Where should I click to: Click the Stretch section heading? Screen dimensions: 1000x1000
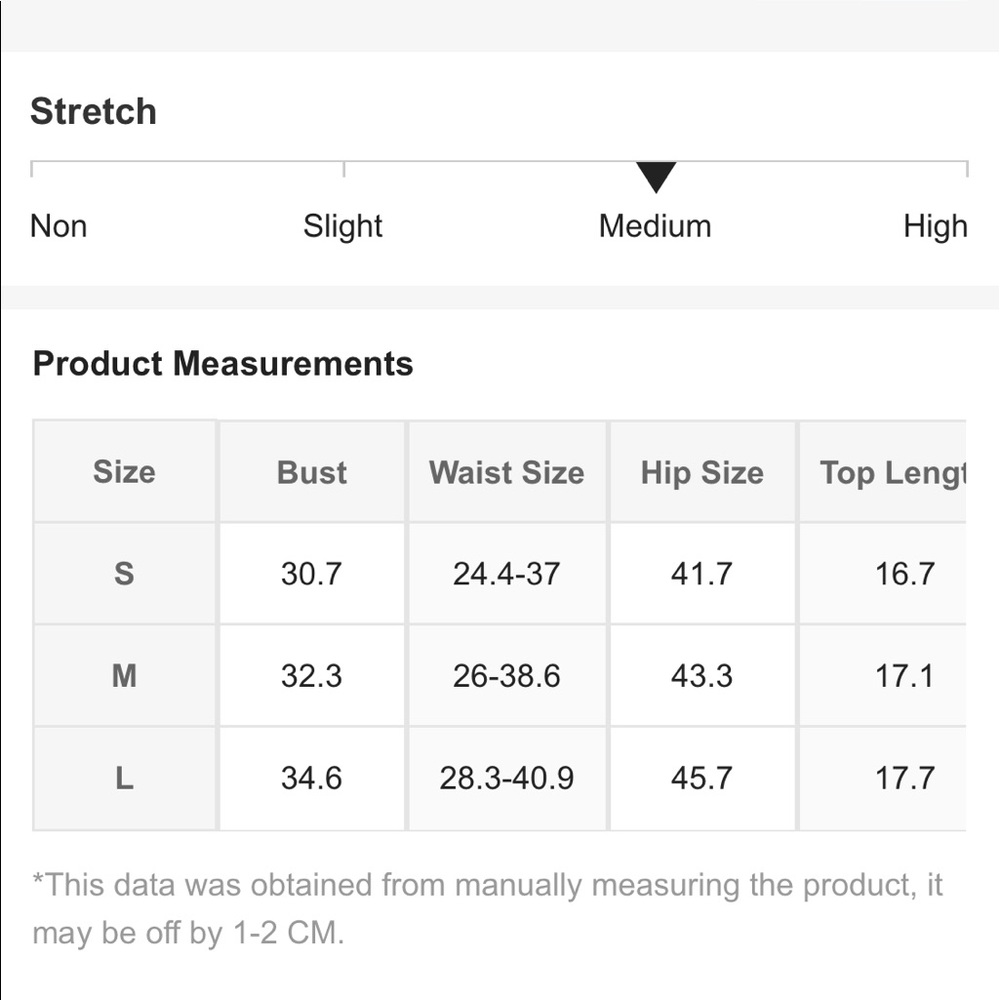[x=93, y=112]
